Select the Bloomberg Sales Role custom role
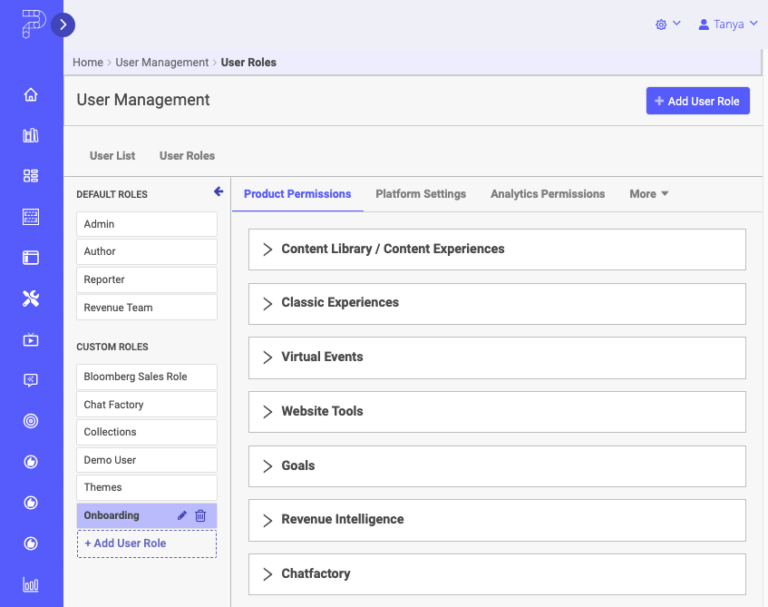Screen dimensions: 768x607 tap(147, 377)
